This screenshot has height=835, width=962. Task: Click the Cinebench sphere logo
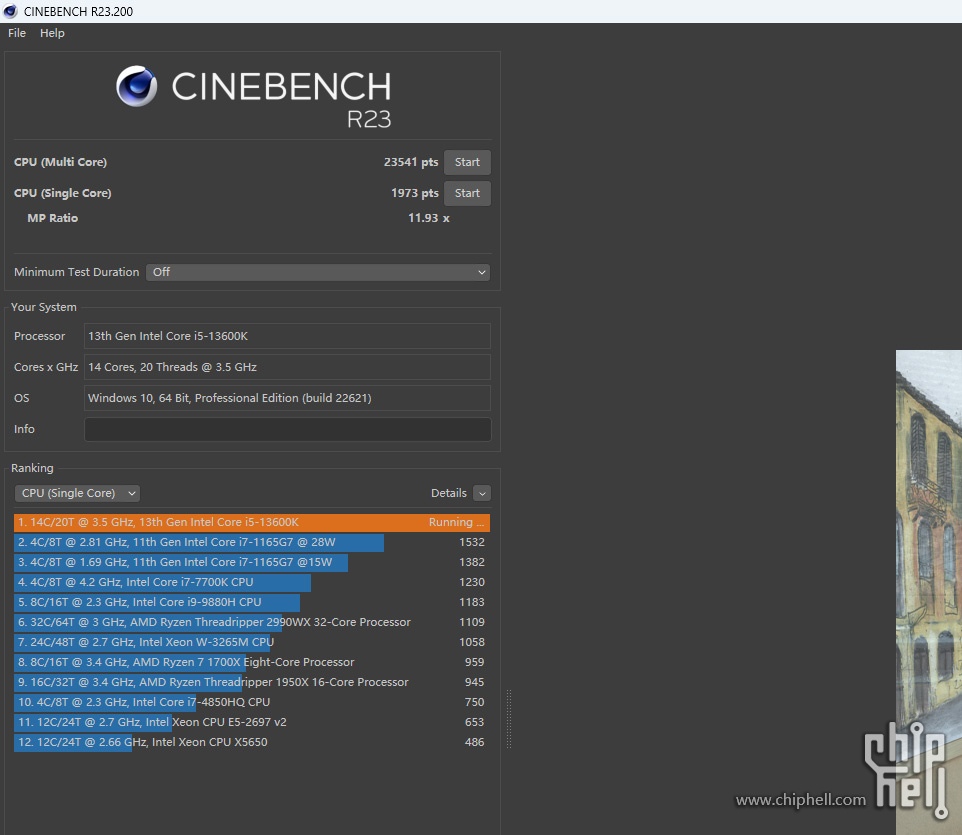pos(136,86)
